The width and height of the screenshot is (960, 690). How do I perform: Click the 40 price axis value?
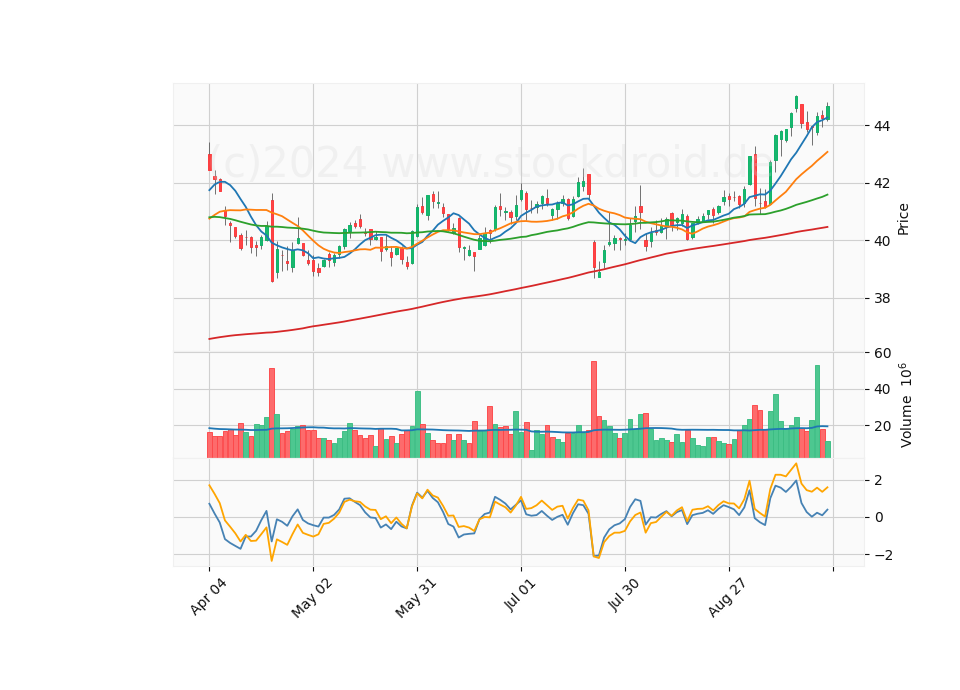882,241
